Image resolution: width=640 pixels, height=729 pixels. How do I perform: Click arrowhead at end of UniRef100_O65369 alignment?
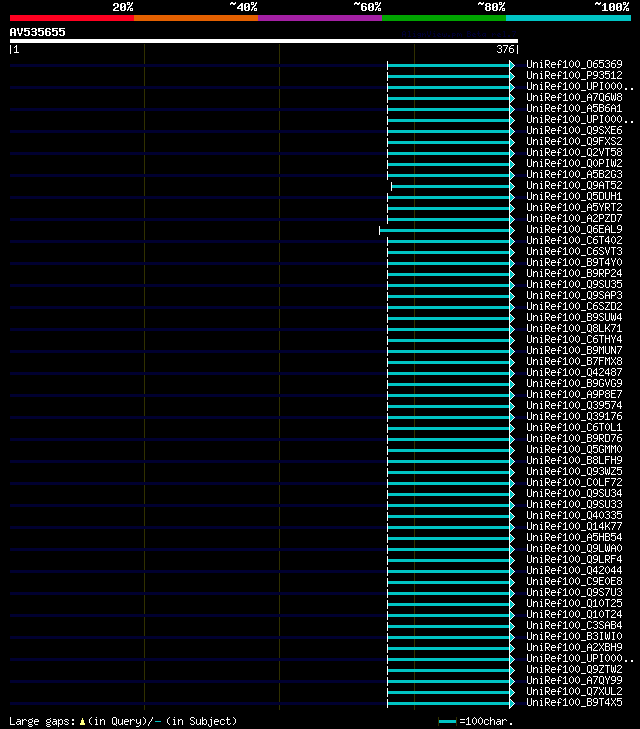pyautogui.click(x=512, y=65)
